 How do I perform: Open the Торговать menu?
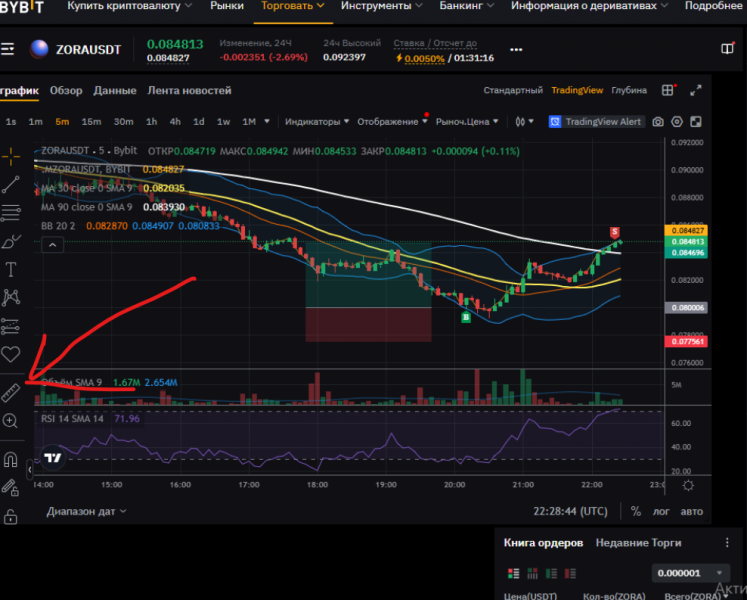(x=293, y=6)
